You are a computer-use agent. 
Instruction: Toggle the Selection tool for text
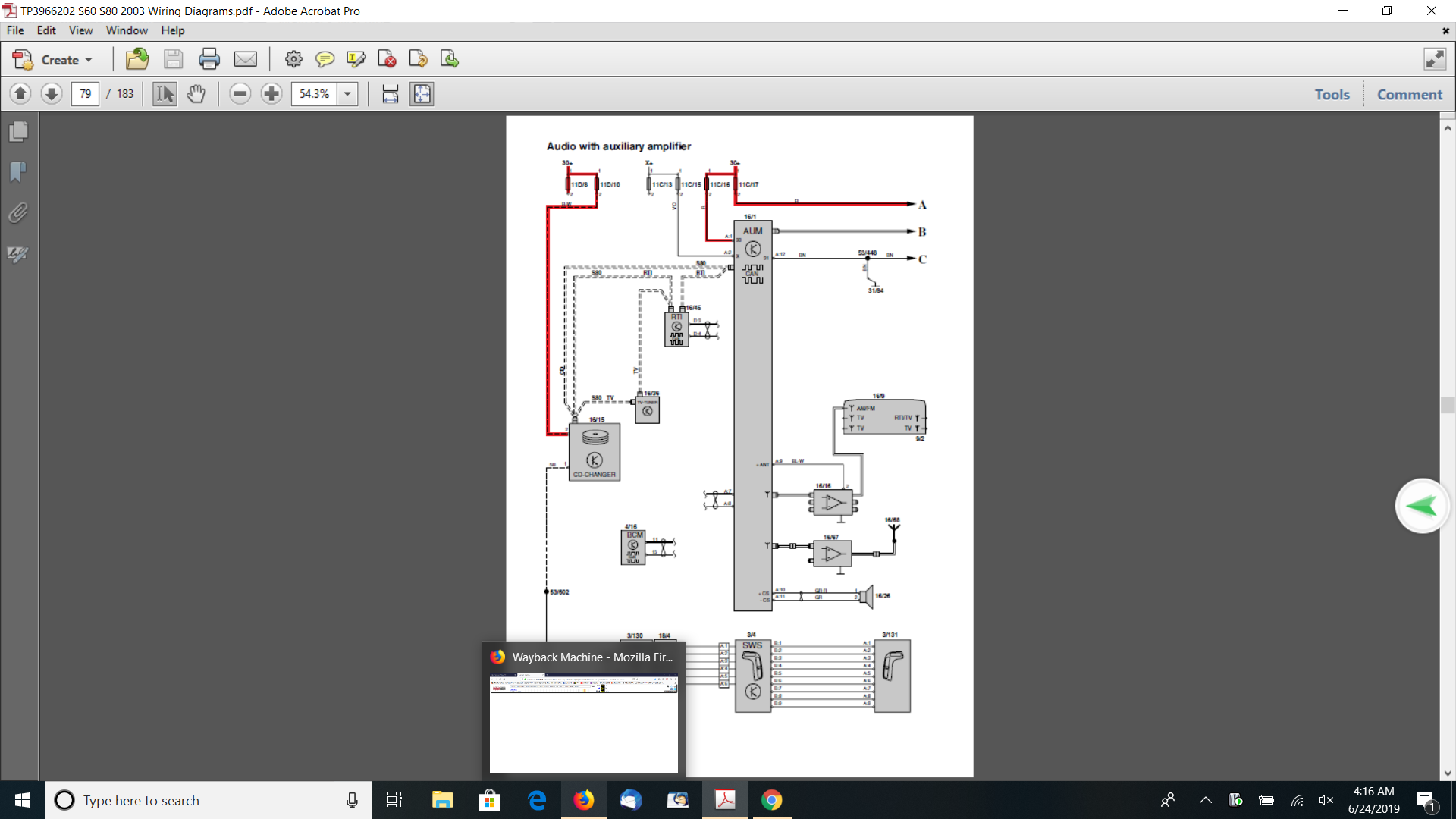(165, 94)
